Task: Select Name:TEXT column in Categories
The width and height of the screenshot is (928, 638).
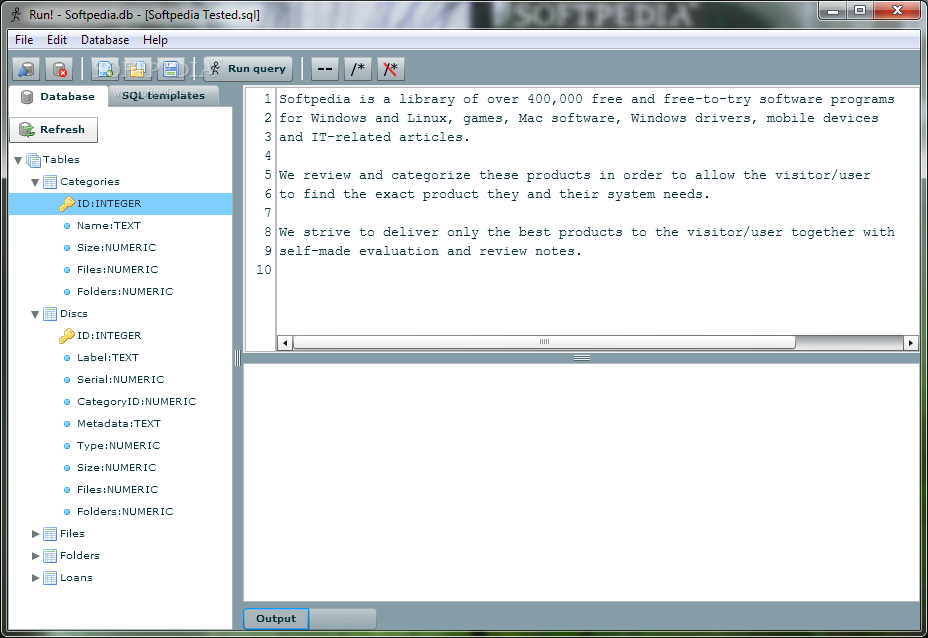Action: 109,225
